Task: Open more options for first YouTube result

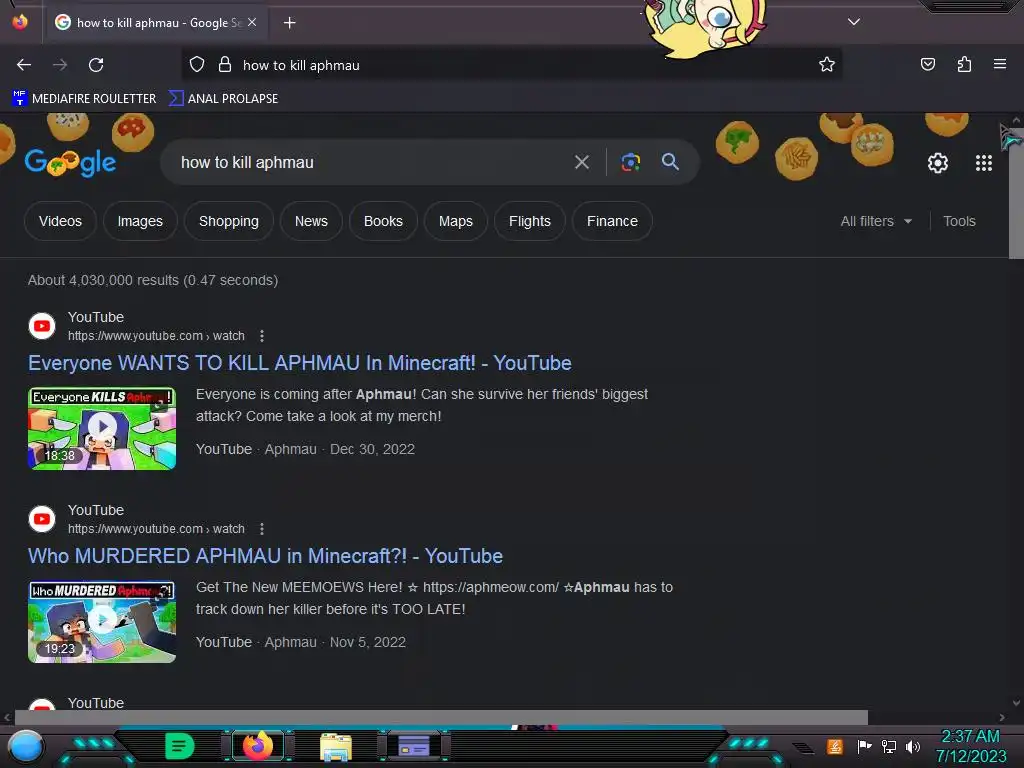Action: tap(262, 336)
